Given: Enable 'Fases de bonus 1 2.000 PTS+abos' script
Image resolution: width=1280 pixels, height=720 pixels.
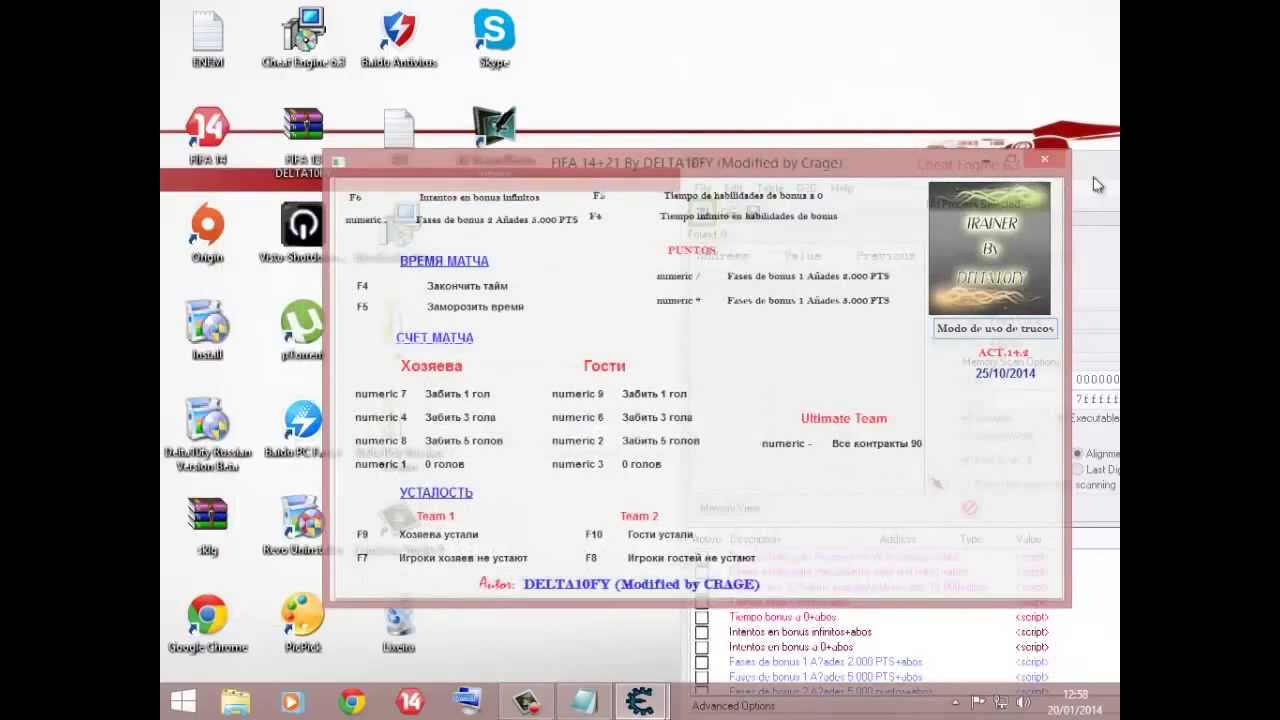Looking at the screenshot, I should (702, 662).
